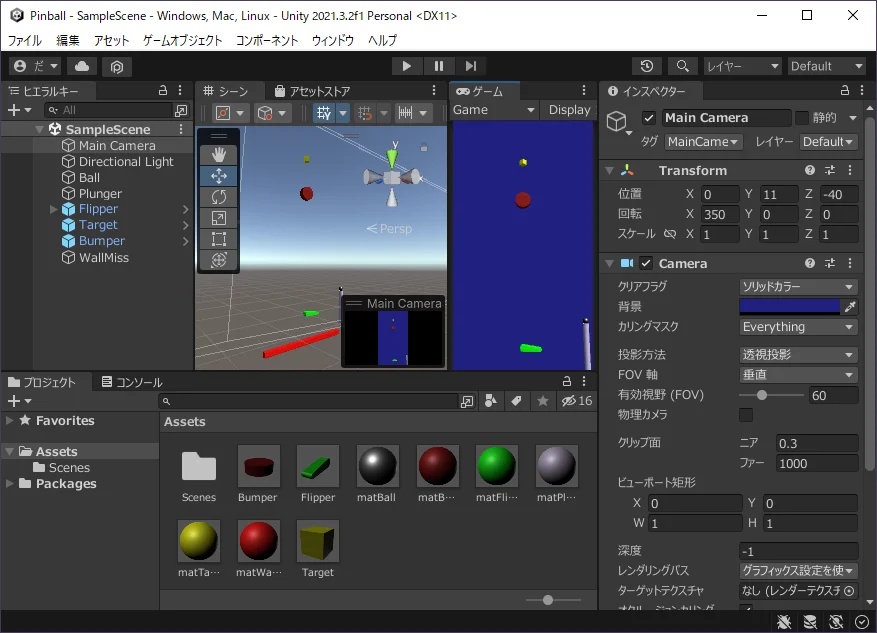Select the Hand view tool
The height and width of the screenshot is (633, 877).
(219, 155)
